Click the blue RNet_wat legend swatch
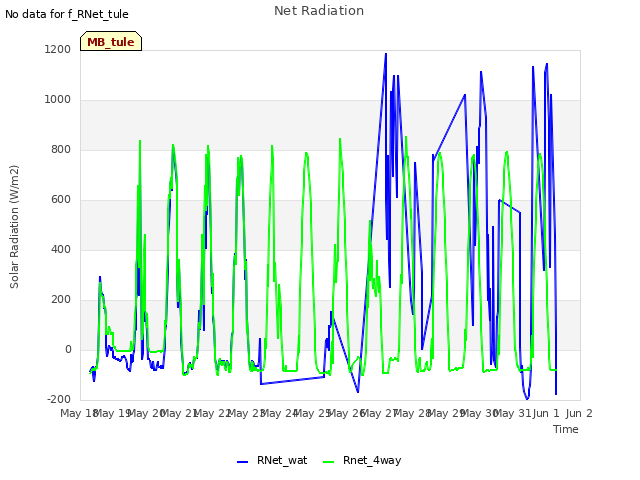This screenshot has width=640, height=480. [242, 462]
